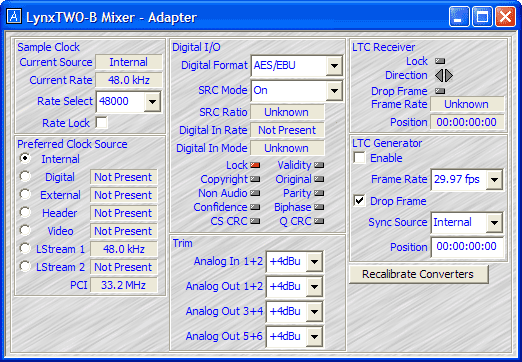Screen dimensions: 522x362
Task: Click the LTC Receiver Lock indicator LED
Action: pyautogui.click(x=440, y=61)
